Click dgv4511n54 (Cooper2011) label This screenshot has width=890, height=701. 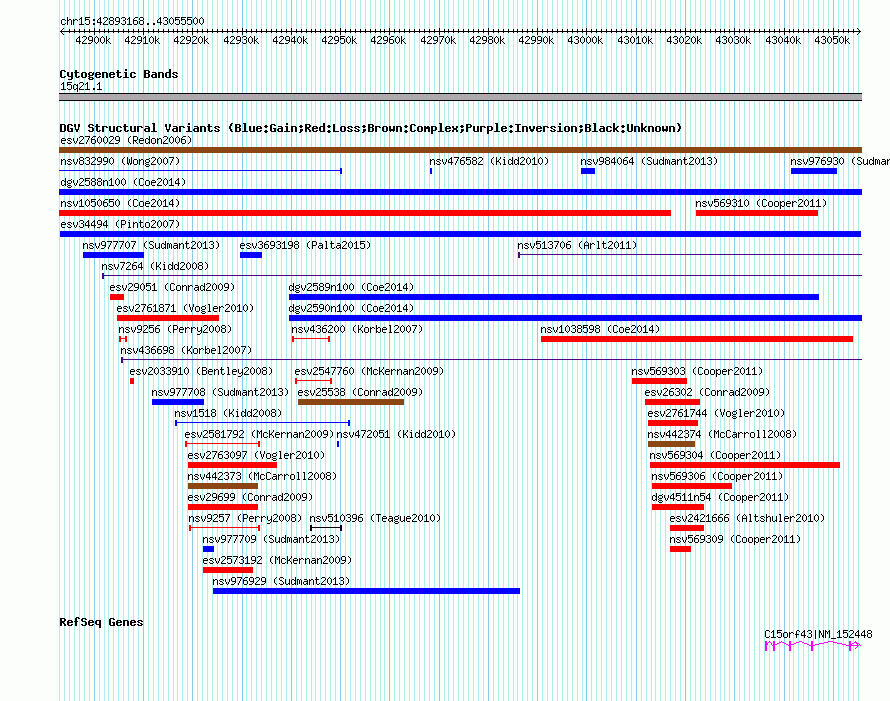click(720, 497)
